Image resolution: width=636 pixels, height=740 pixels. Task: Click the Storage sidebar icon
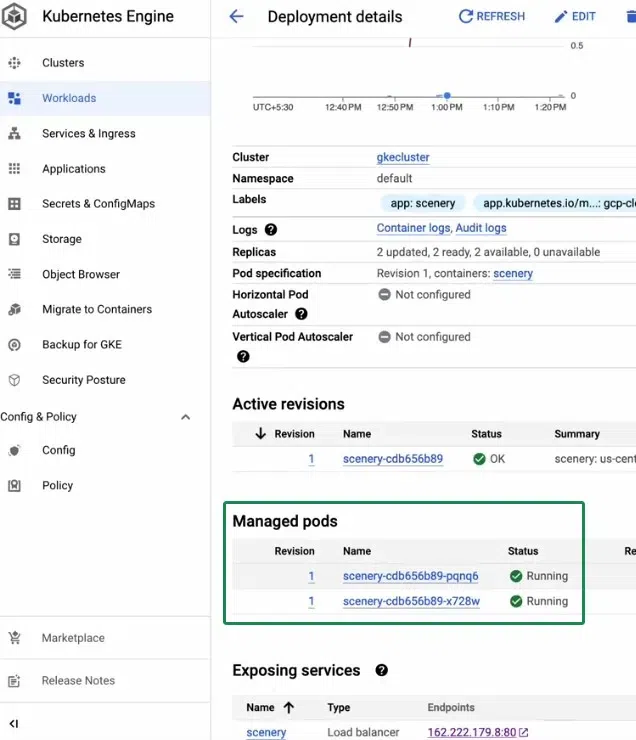pos(14,239)
